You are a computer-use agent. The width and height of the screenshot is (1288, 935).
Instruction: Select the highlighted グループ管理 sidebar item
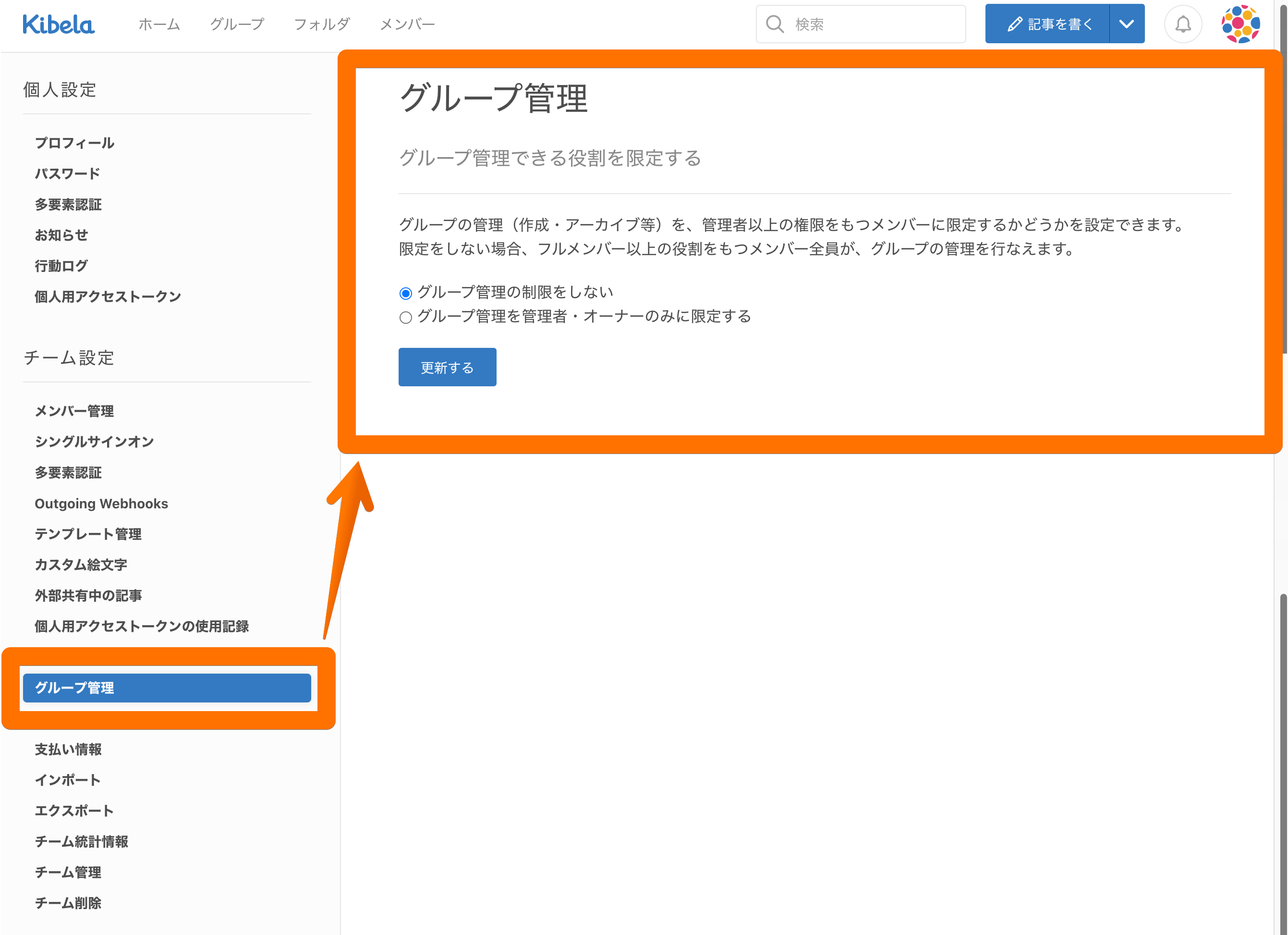click(166, 688)
